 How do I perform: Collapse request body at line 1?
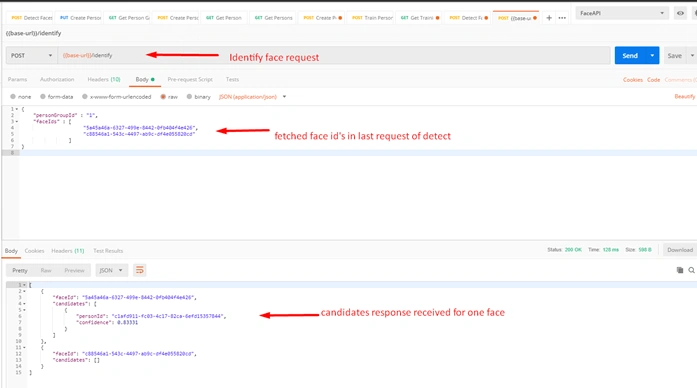click(x=17, y=109)
